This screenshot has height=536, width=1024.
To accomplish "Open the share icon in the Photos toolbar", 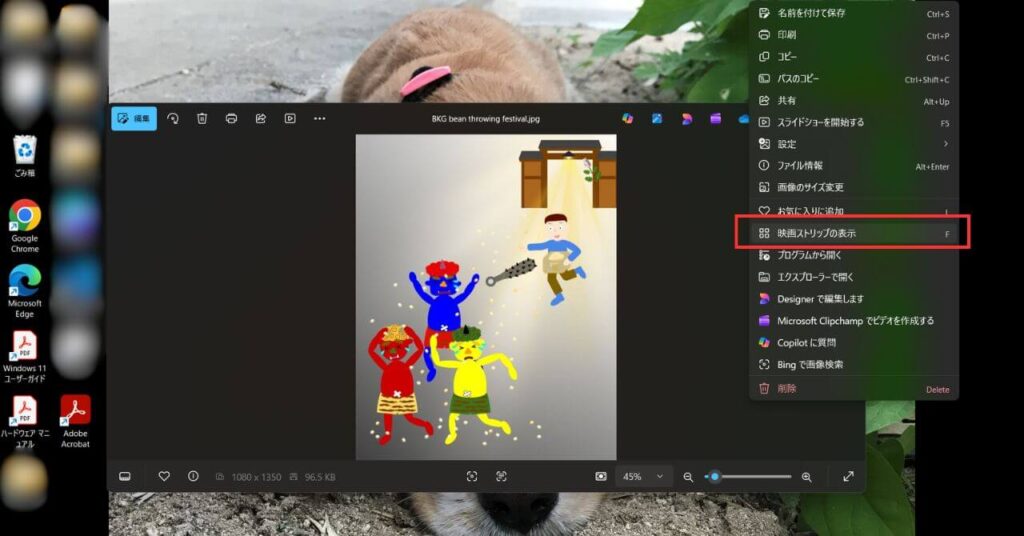I will click(x=260, y=118).
